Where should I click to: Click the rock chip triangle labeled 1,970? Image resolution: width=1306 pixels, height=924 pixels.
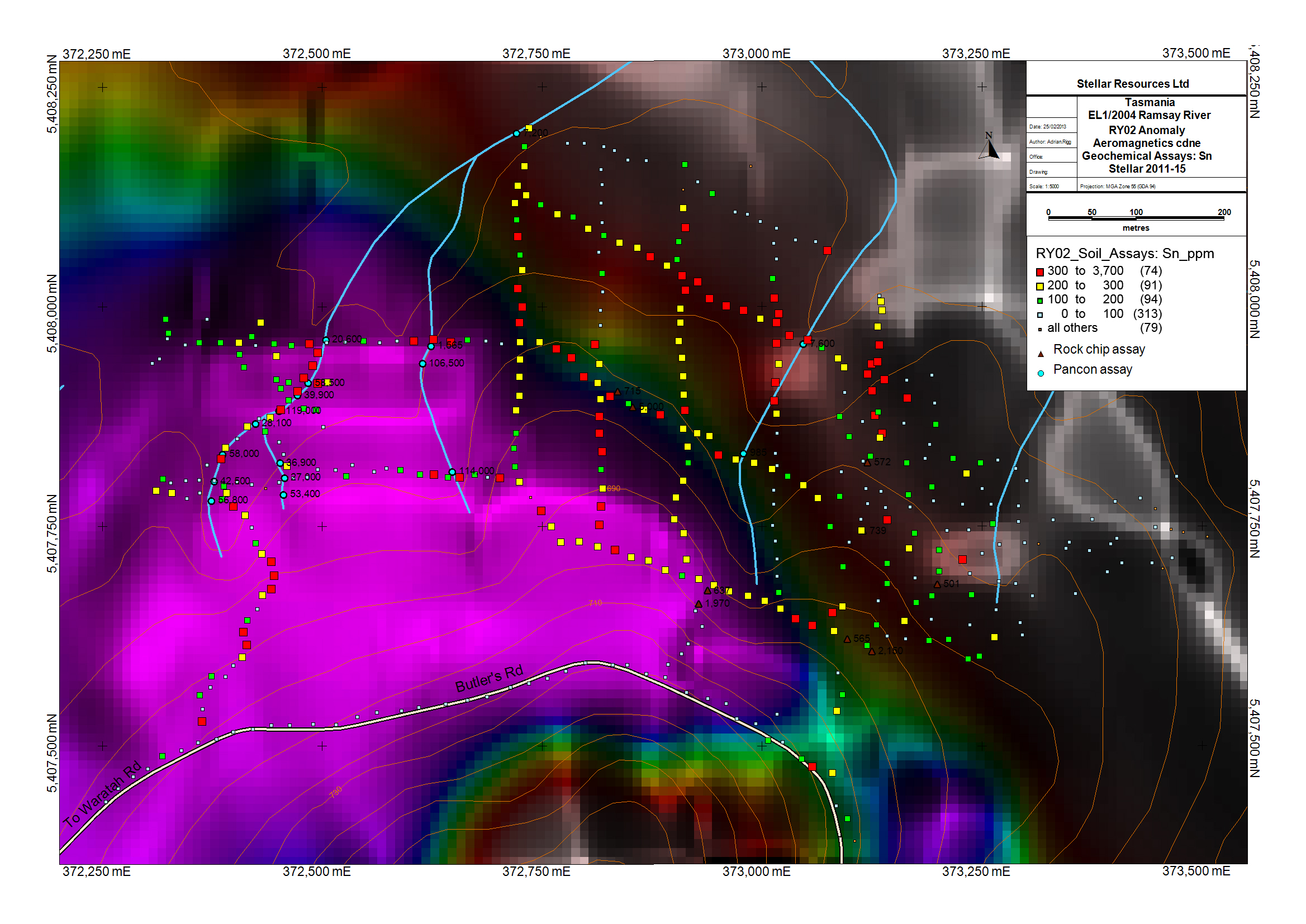coord(698,604)
